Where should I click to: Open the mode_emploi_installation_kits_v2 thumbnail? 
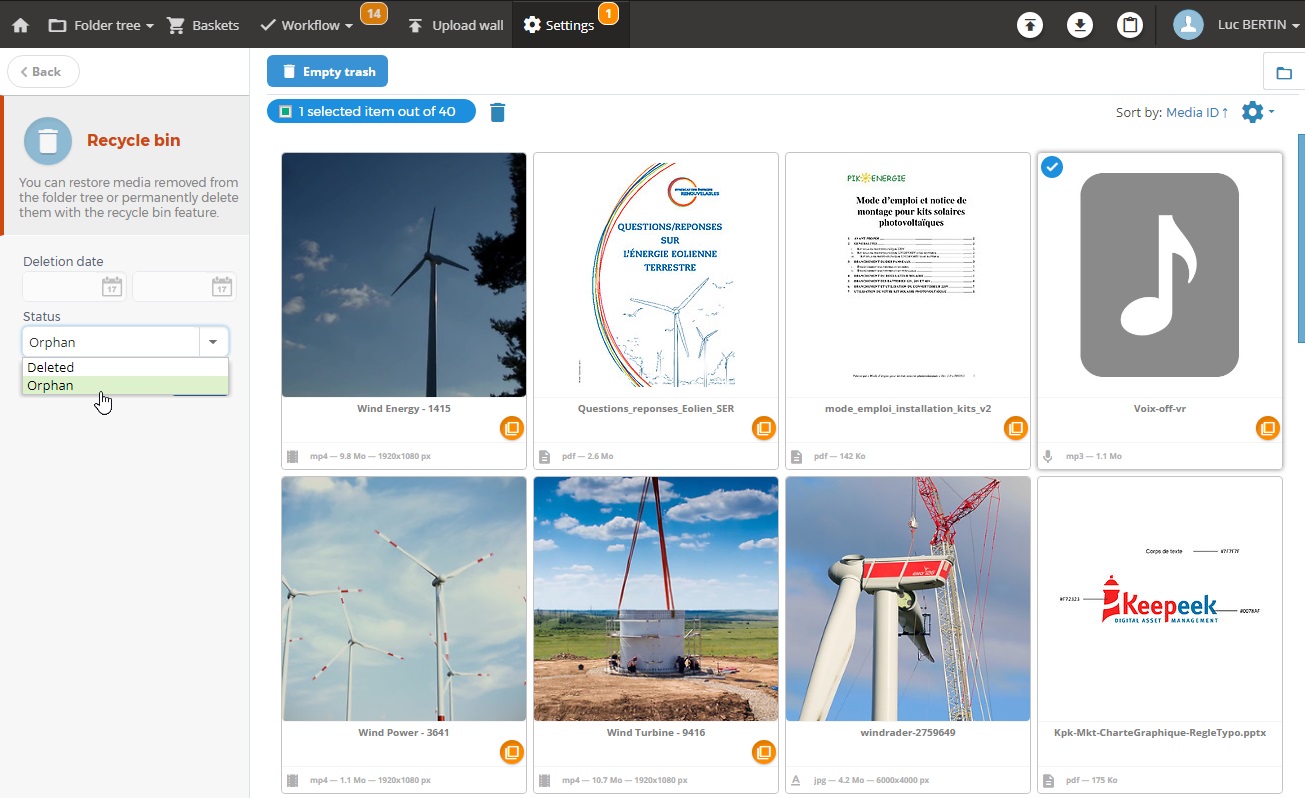(908, 275)
